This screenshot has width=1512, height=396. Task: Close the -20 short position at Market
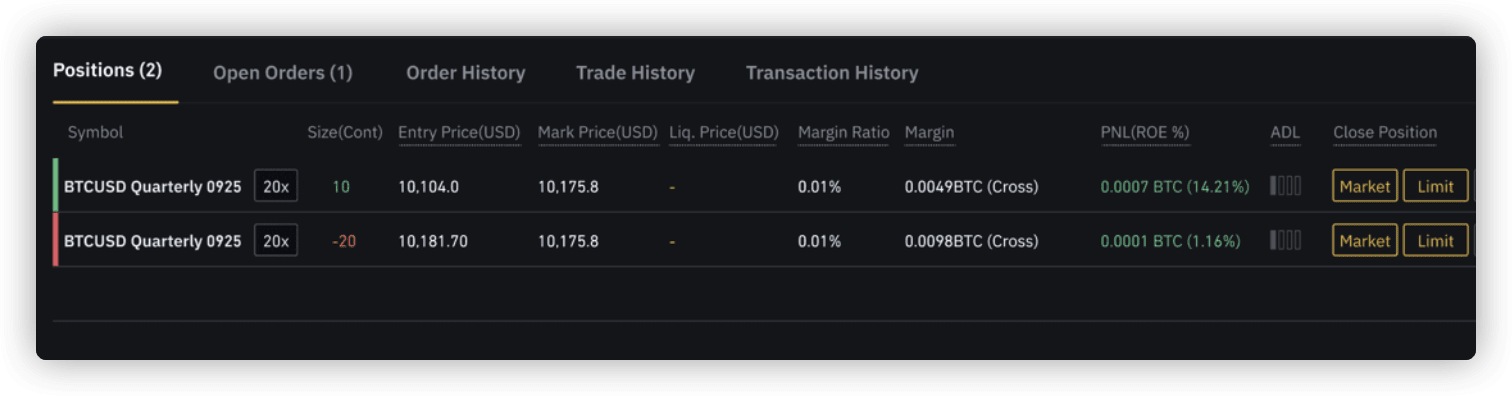(x=1365, y=241)
